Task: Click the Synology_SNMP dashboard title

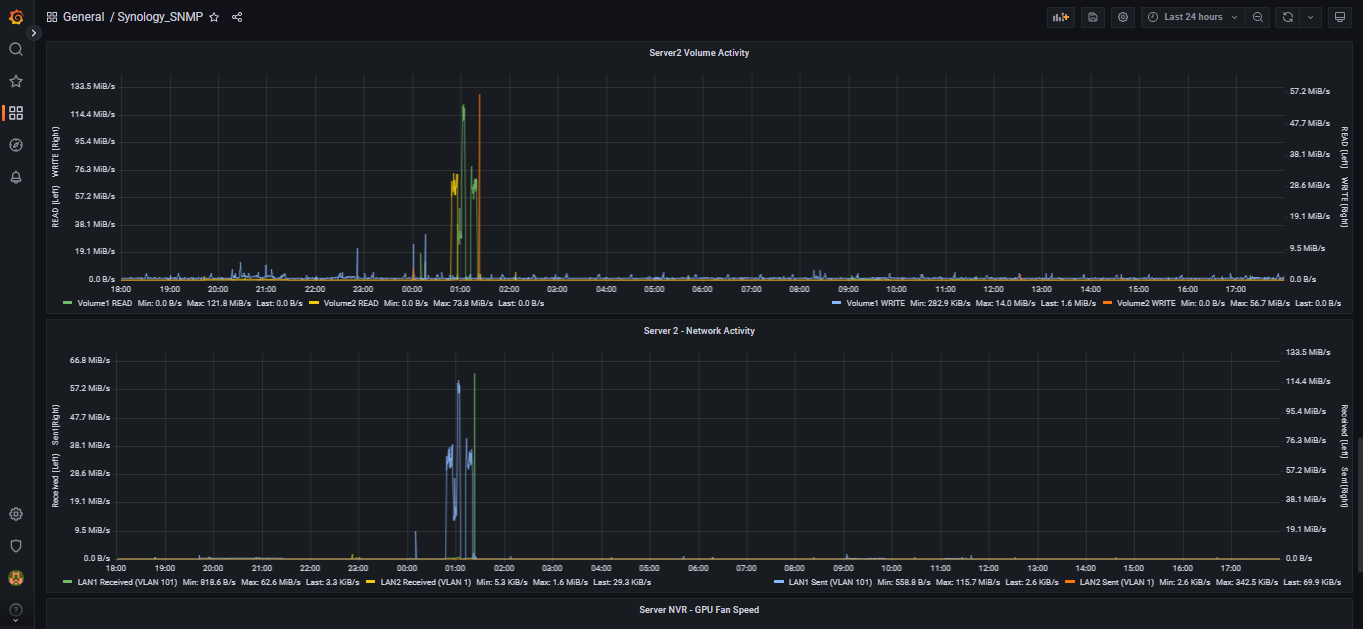Action: 160,17
